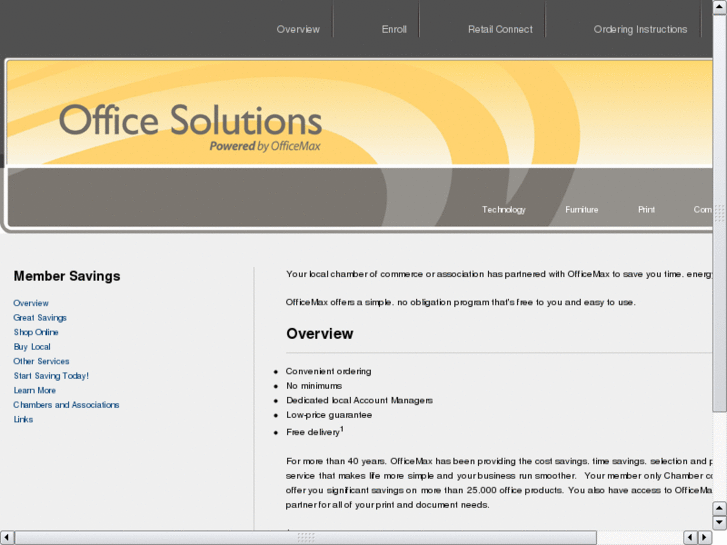This screenshot has height=545, width=727.
Task: Open Chambers and Associations link
Action: [66, 404]
